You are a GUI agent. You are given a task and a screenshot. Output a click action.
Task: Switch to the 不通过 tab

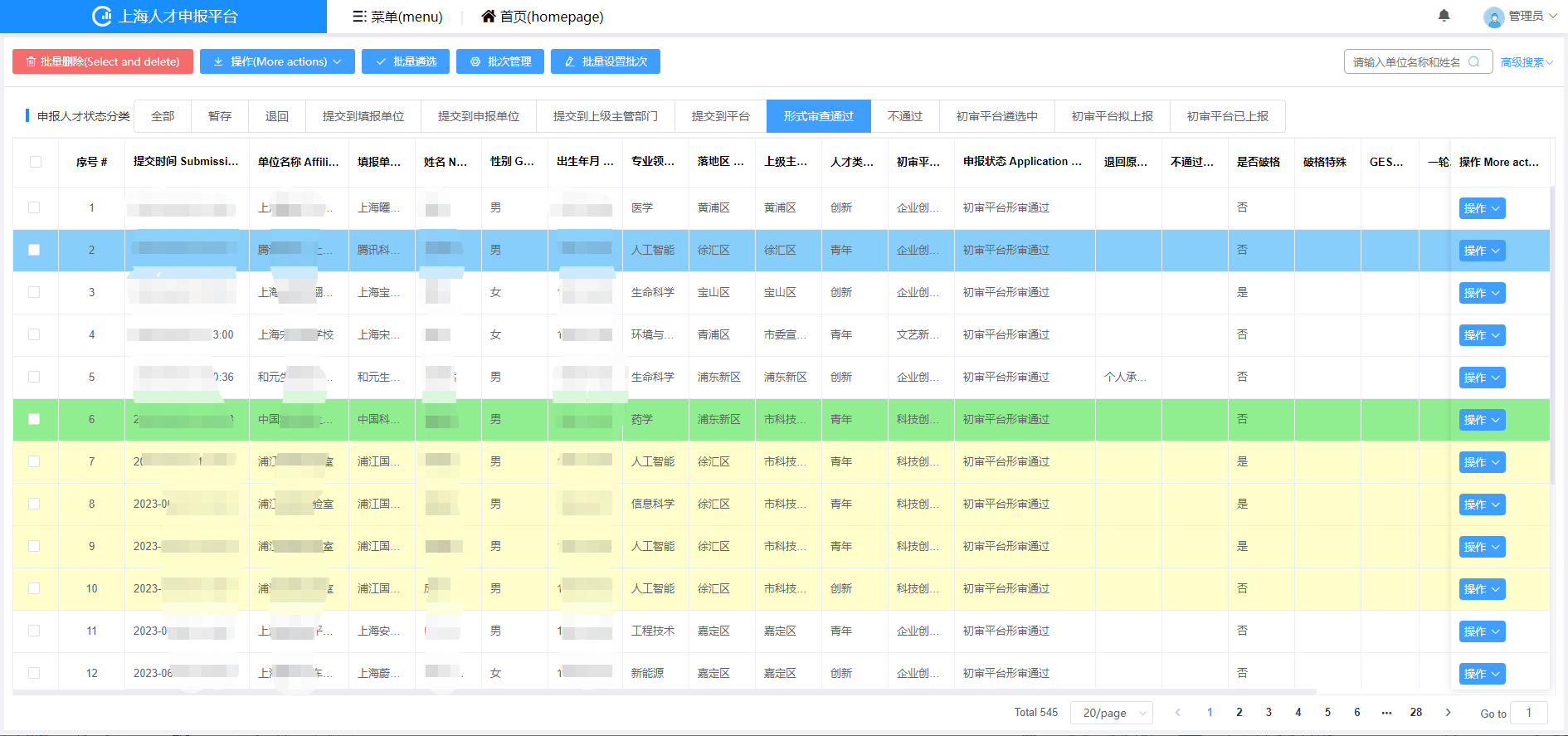905,116
